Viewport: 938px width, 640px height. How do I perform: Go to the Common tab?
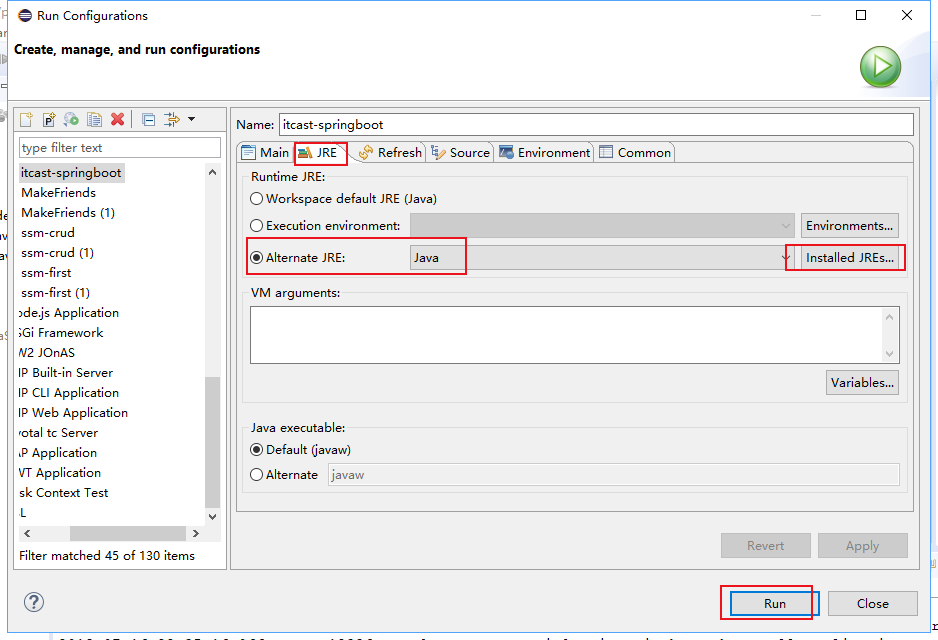(x=635, y=153)
